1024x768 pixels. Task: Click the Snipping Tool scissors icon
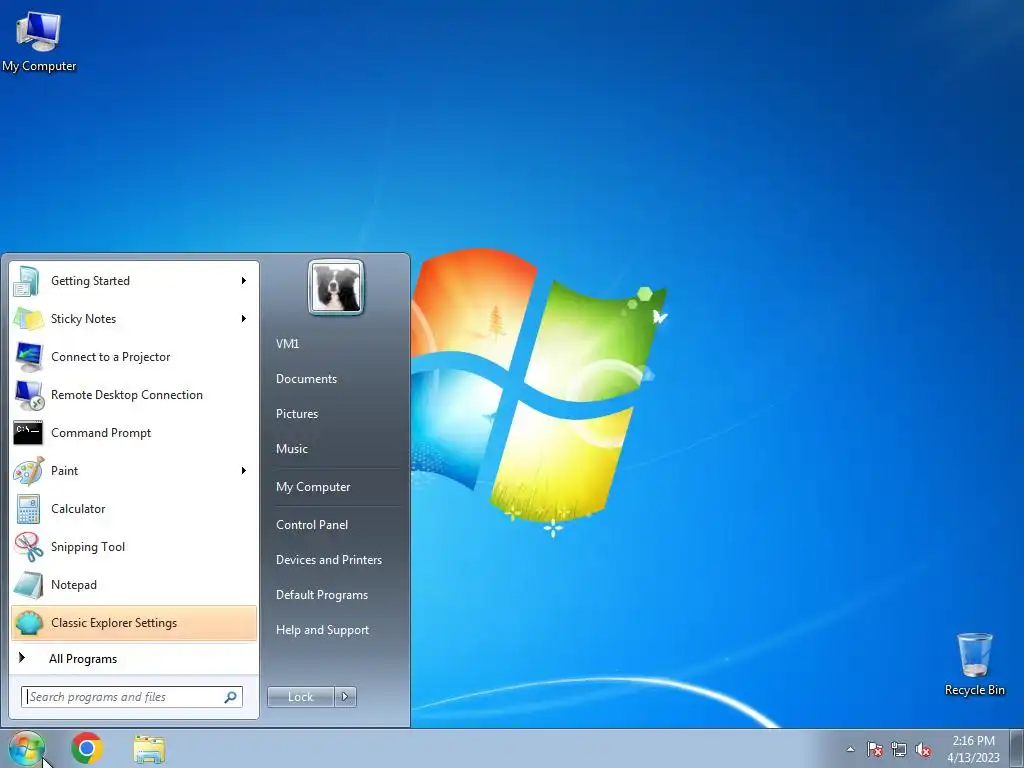[x=28, y=547]
